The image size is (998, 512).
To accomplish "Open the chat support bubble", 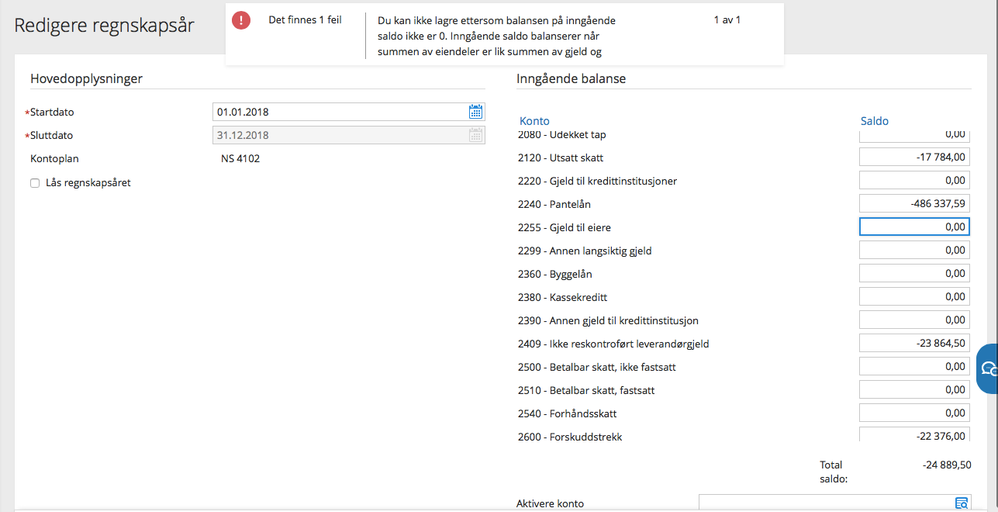I will click(988, 369).
